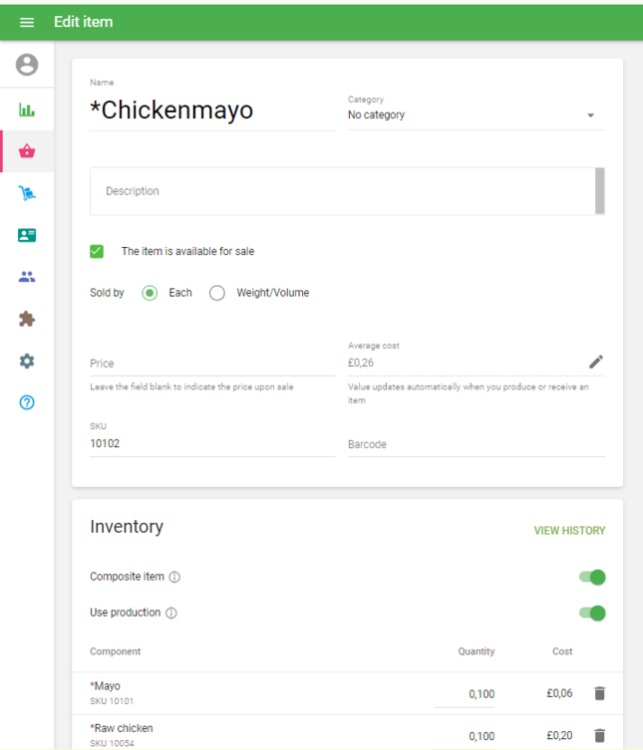The height and width of the screenshot is (750, 643).
Task: Open the Reports bar chart icon
Action: point(27,109)
